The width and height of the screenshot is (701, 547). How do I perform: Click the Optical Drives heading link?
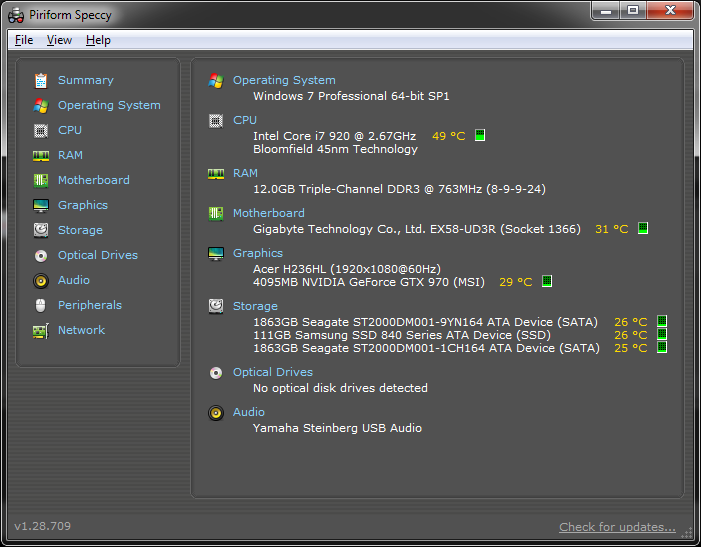point(273,373)
